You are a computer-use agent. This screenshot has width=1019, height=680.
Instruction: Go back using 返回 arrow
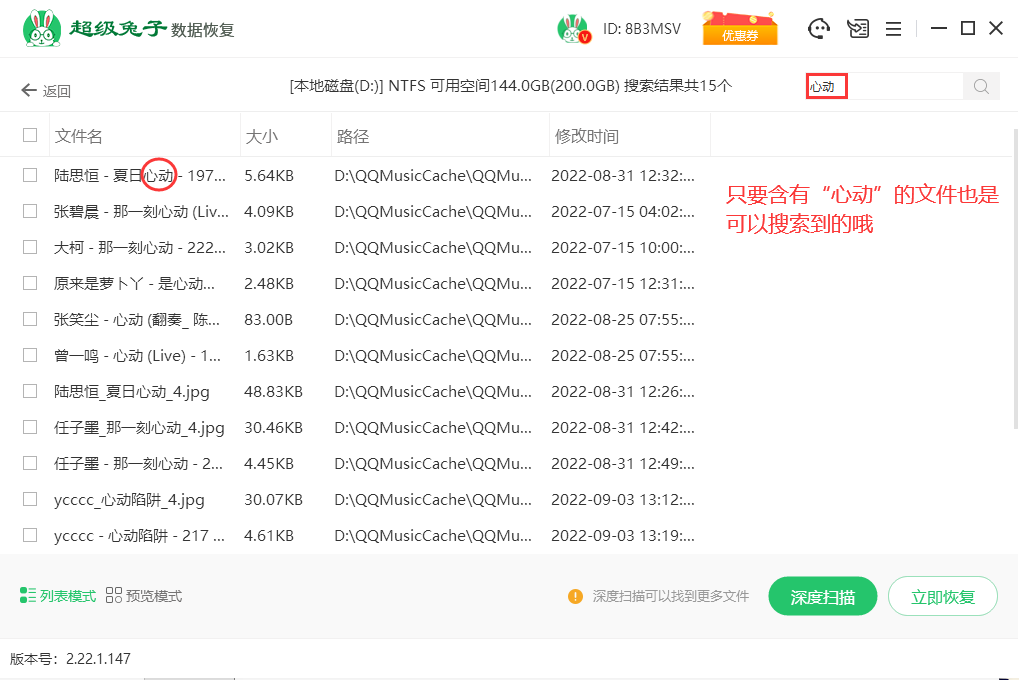(46, 91)
